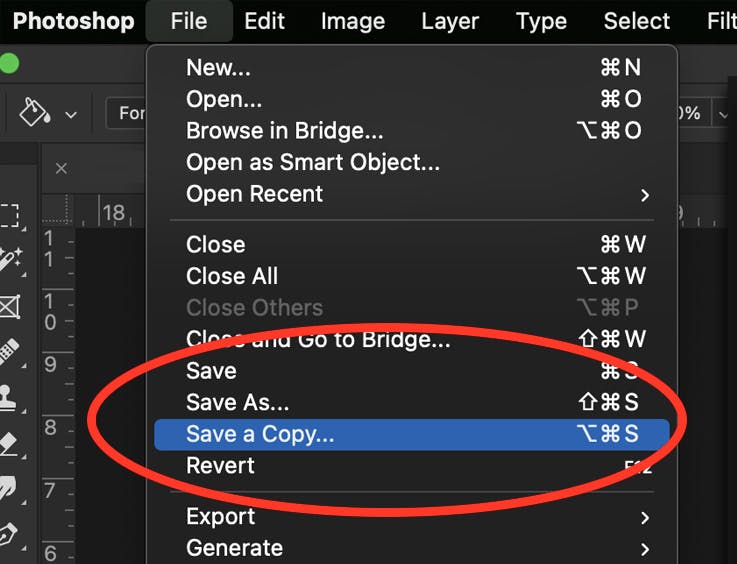This screenshot has width=737, height=564.
Task: Select the Eraser tool
Action: pos(9,444)
